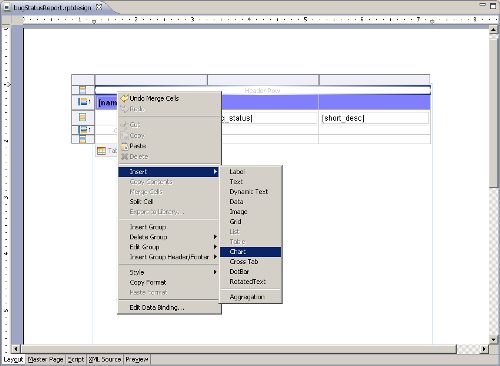Switch to the Script tab
Screen dimensions: 500x366
click(x=76, y=360)
